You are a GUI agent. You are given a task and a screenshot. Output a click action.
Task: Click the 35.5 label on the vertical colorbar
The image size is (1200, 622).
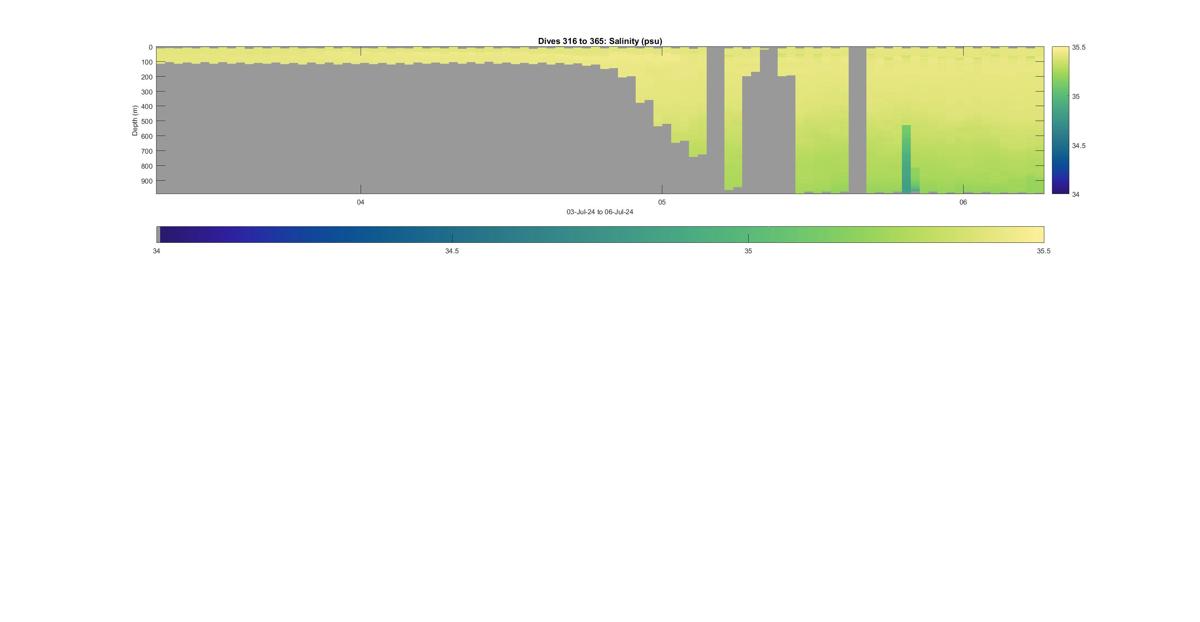1079,47
